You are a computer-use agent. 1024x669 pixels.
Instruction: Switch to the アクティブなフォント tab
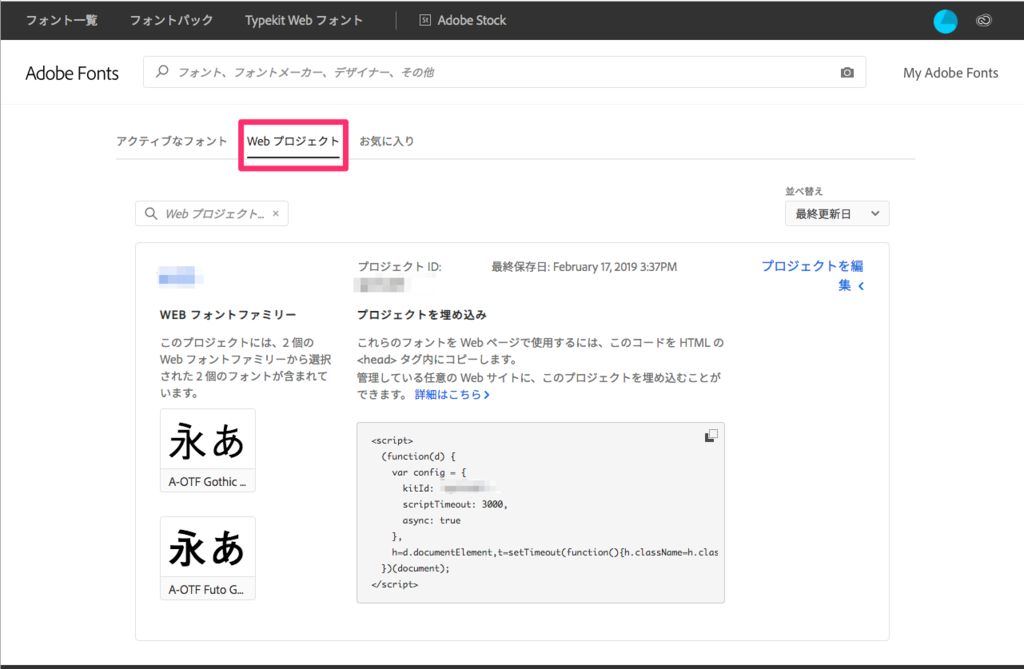click(x=172, y=142)
